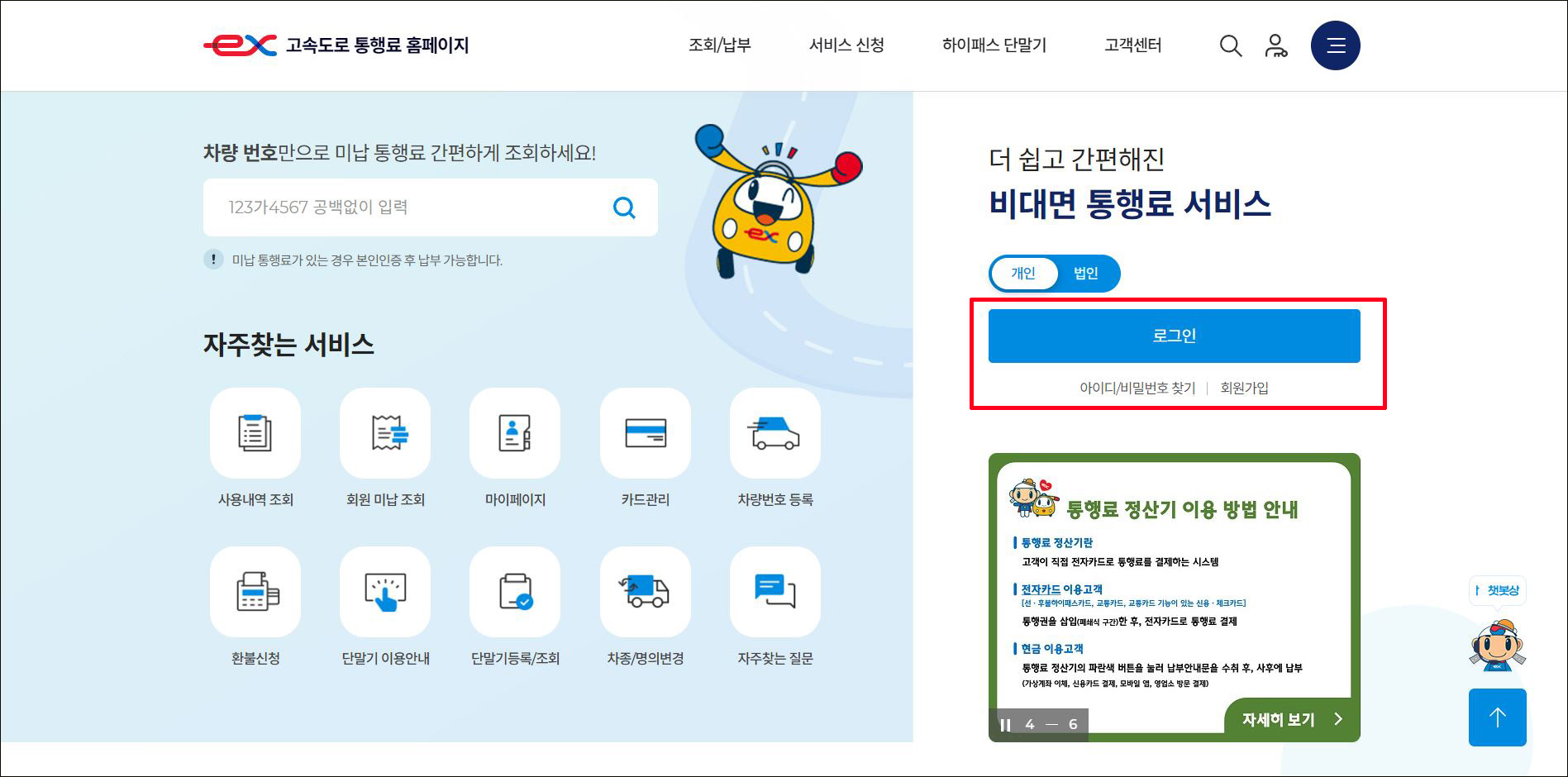
Task: Open 환불신청 service icon
Action: pyautogui.click(x=255, y=592)
